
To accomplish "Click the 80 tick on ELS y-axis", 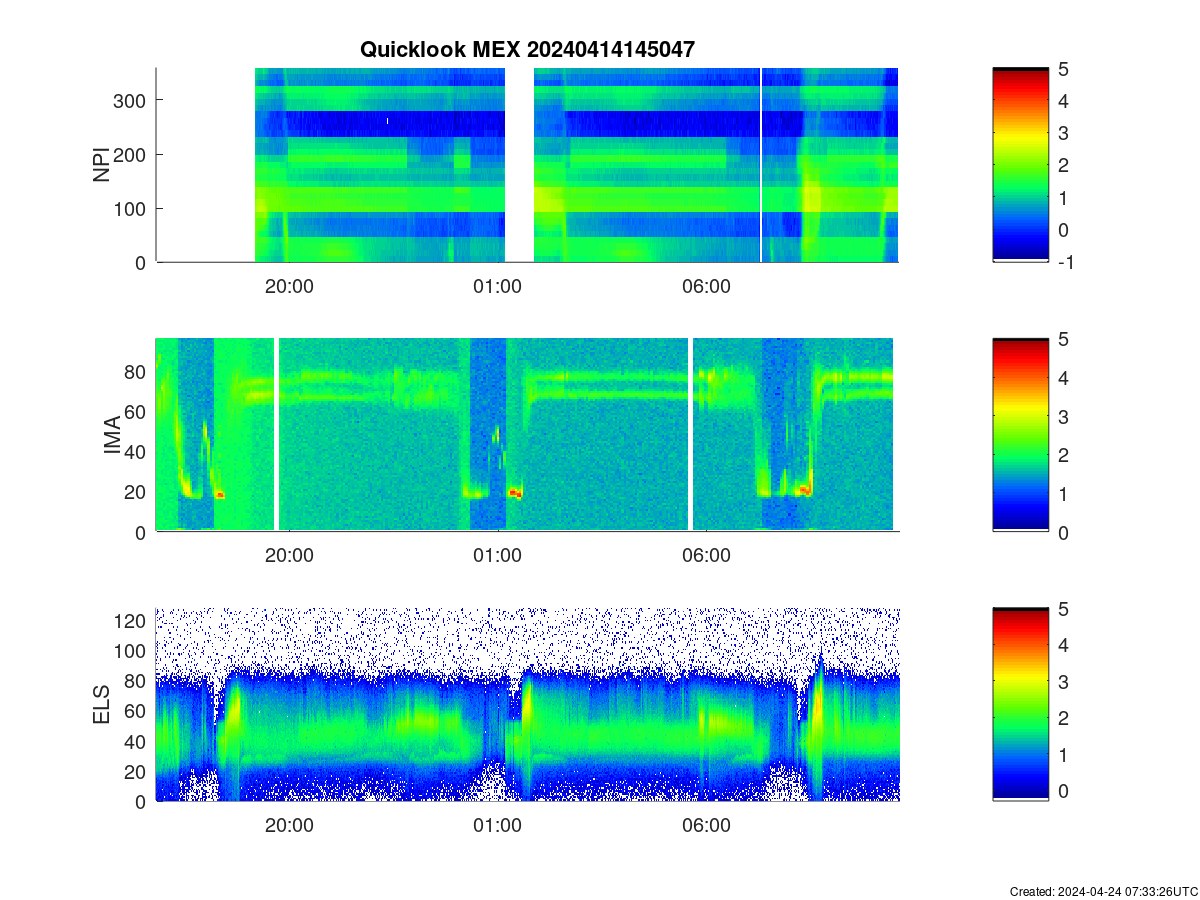I will pyautogui.click(x=137, y=681).
